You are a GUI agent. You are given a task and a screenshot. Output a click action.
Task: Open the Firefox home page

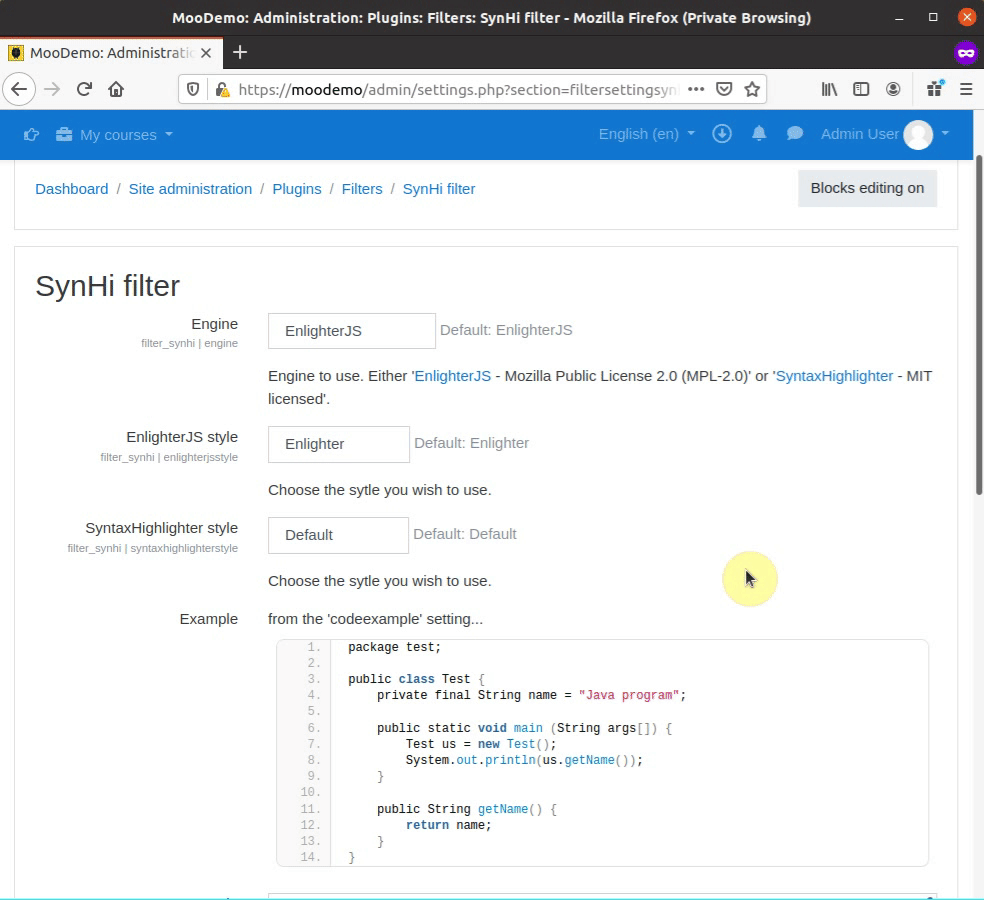pos(116,89)
